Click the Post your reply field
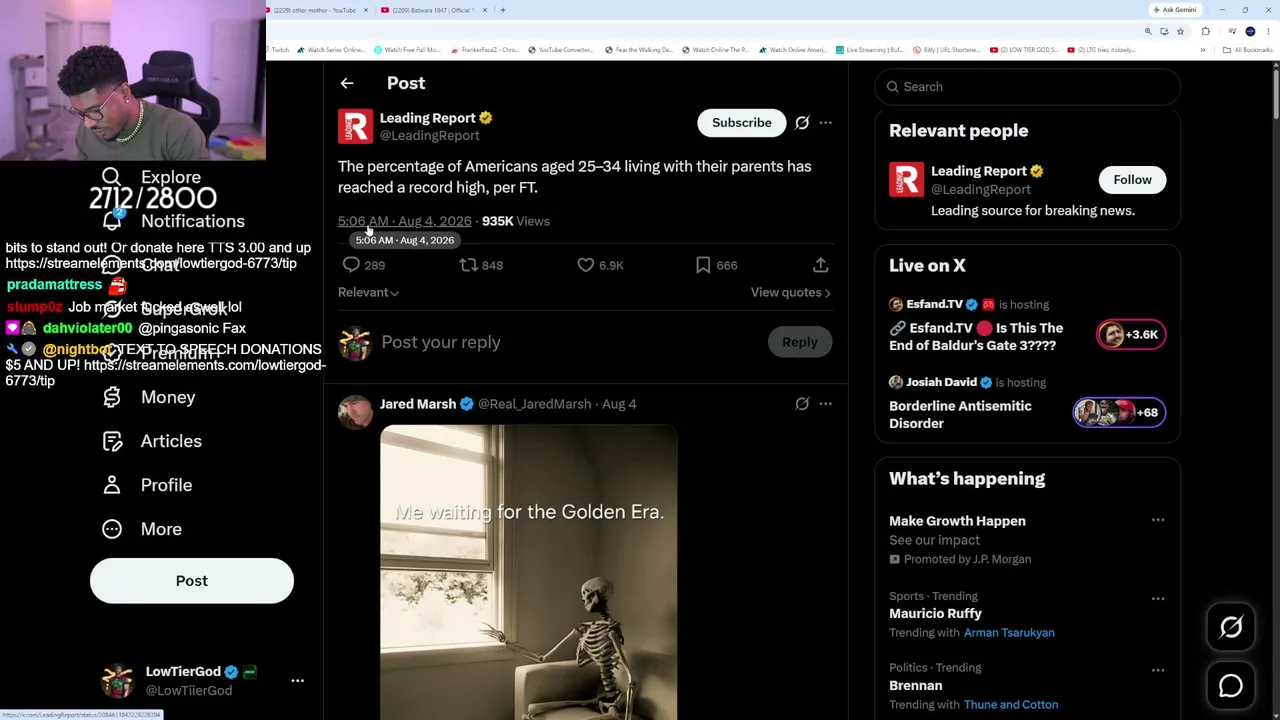This screenshot has height=720, width=1280. tap(570, 342)
